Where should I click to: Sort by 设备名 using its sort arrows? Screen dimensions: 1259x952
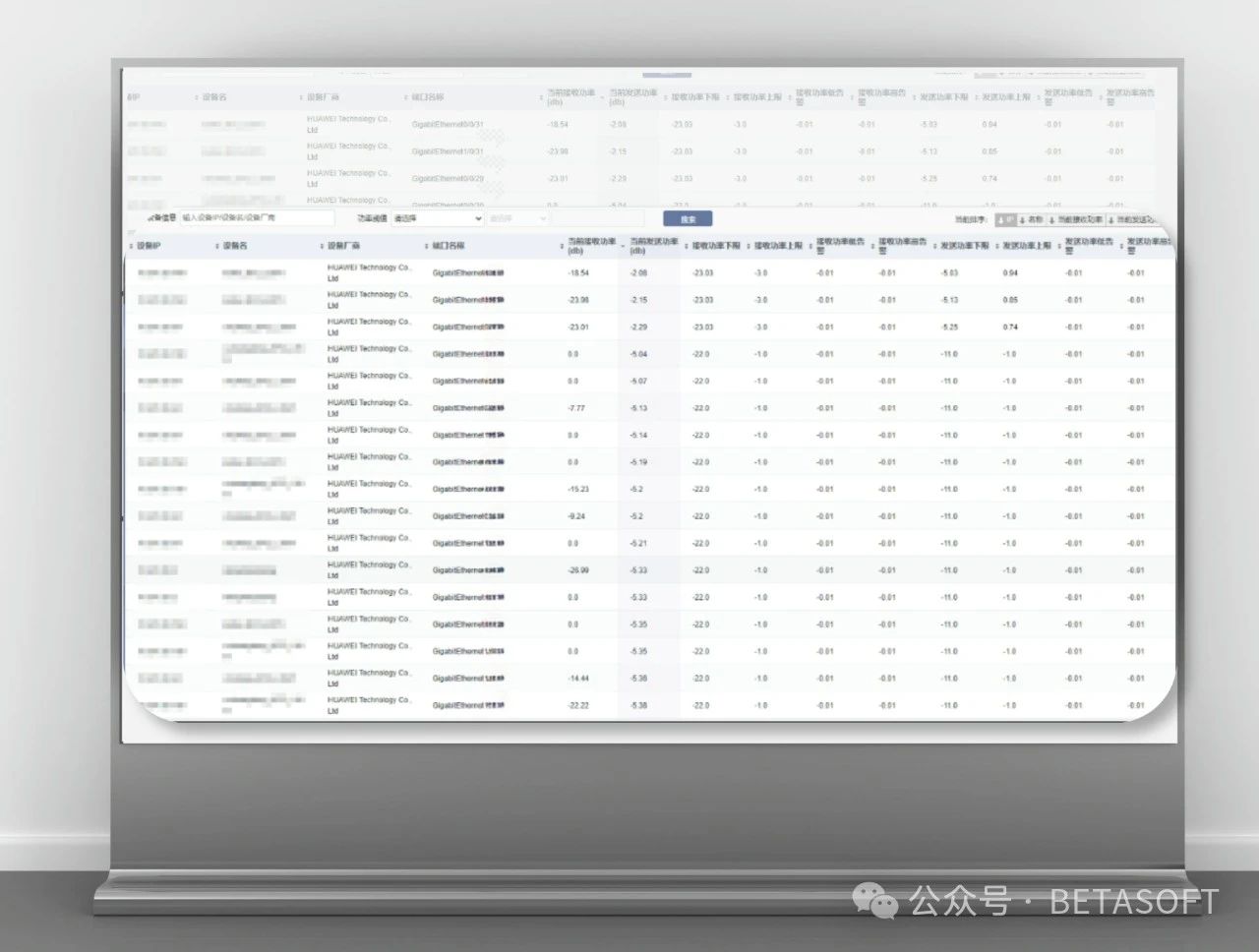click(215, 246)
